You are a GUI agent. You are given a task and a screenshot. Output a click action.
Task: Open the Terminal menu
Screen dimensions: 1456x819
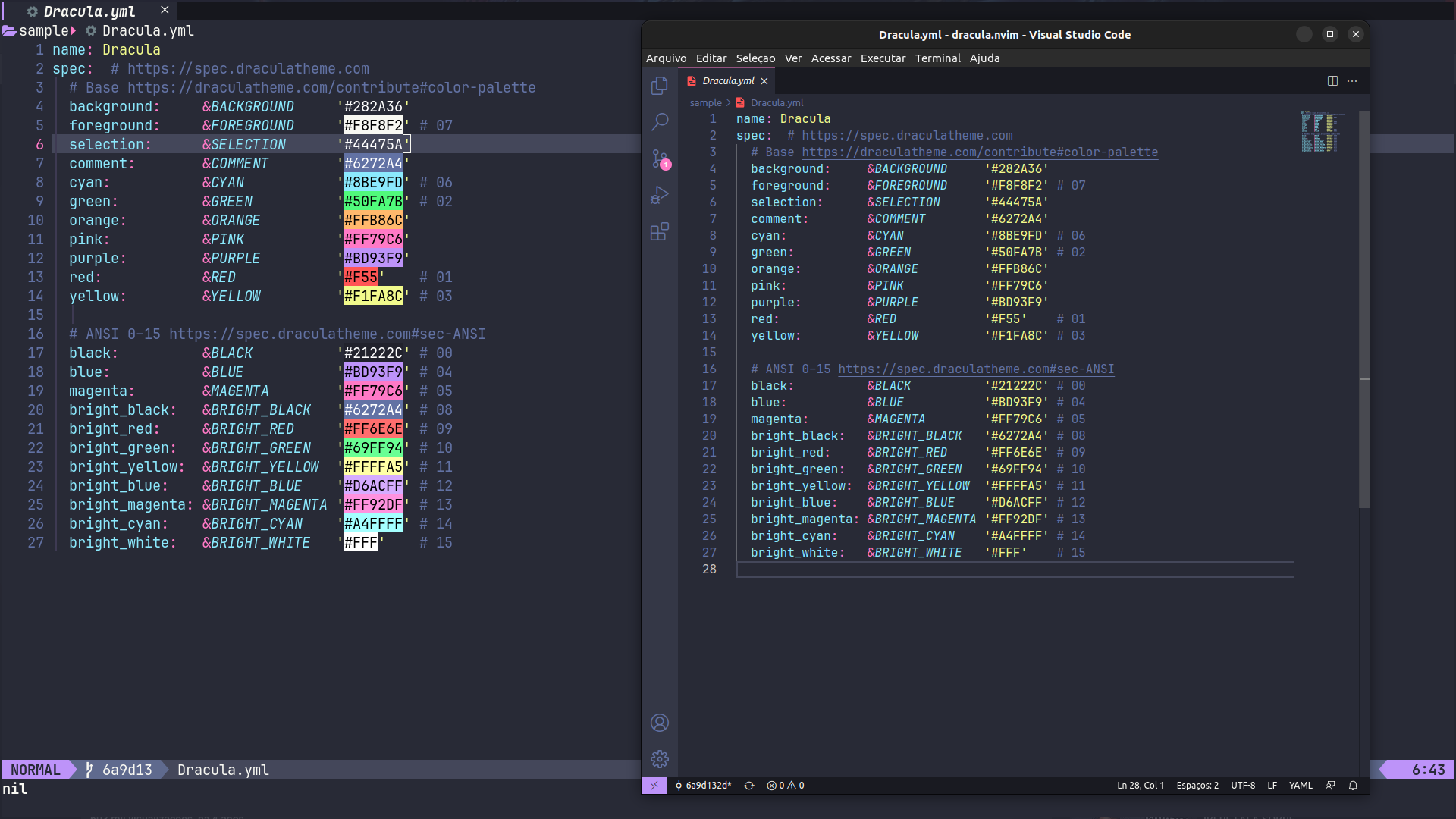(937, 58)
